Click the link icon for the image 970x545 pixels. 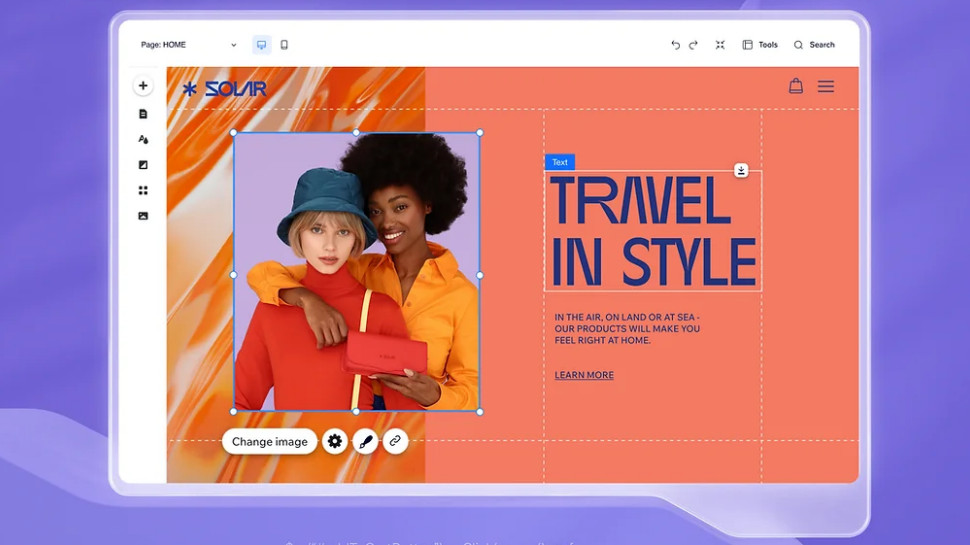click(395, 441)
